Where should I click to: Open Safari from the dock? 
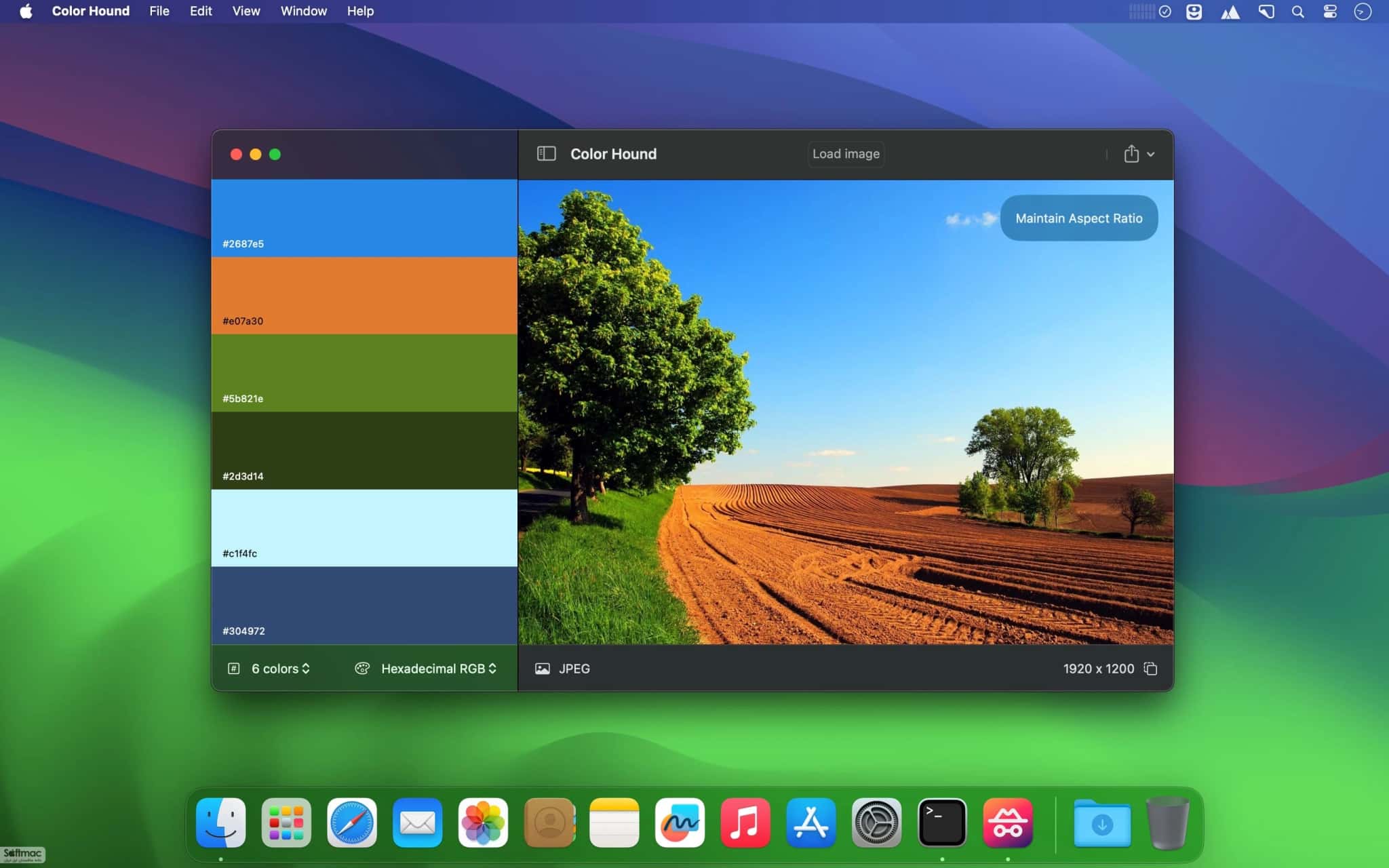[351, 823]
